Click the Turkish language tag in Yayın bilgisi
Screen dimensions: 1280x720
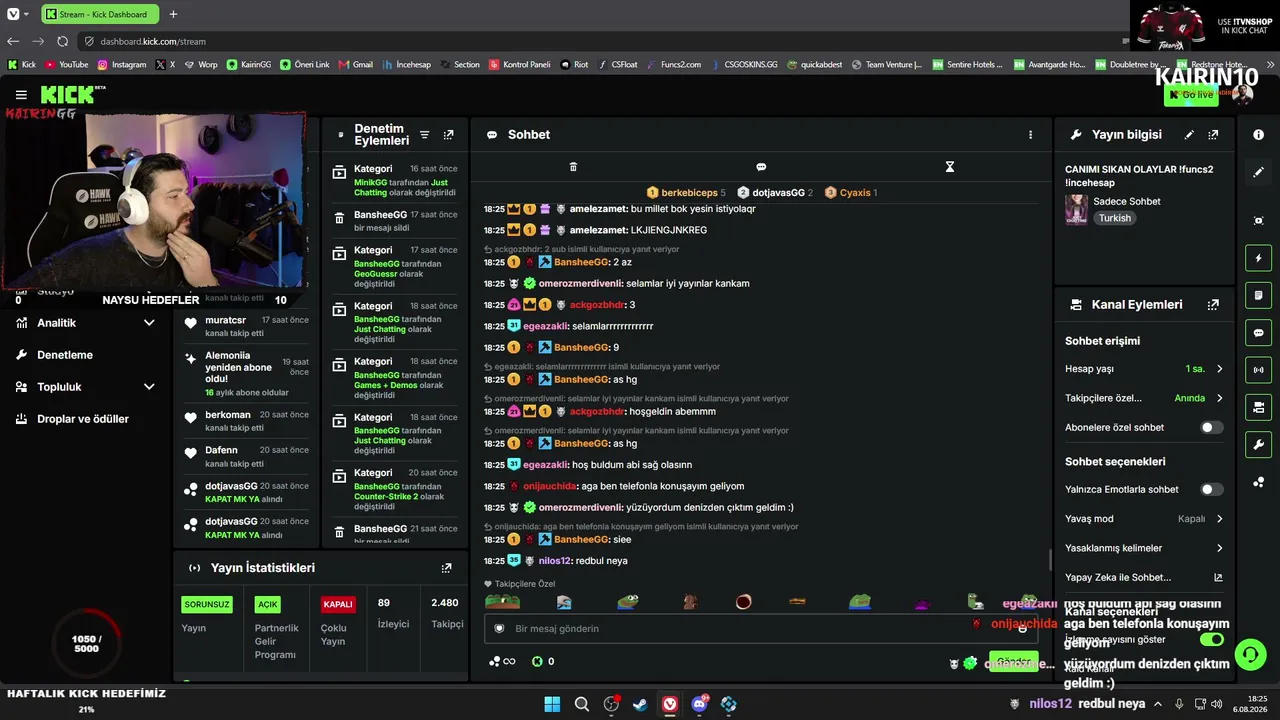(x=1114, y=218)
